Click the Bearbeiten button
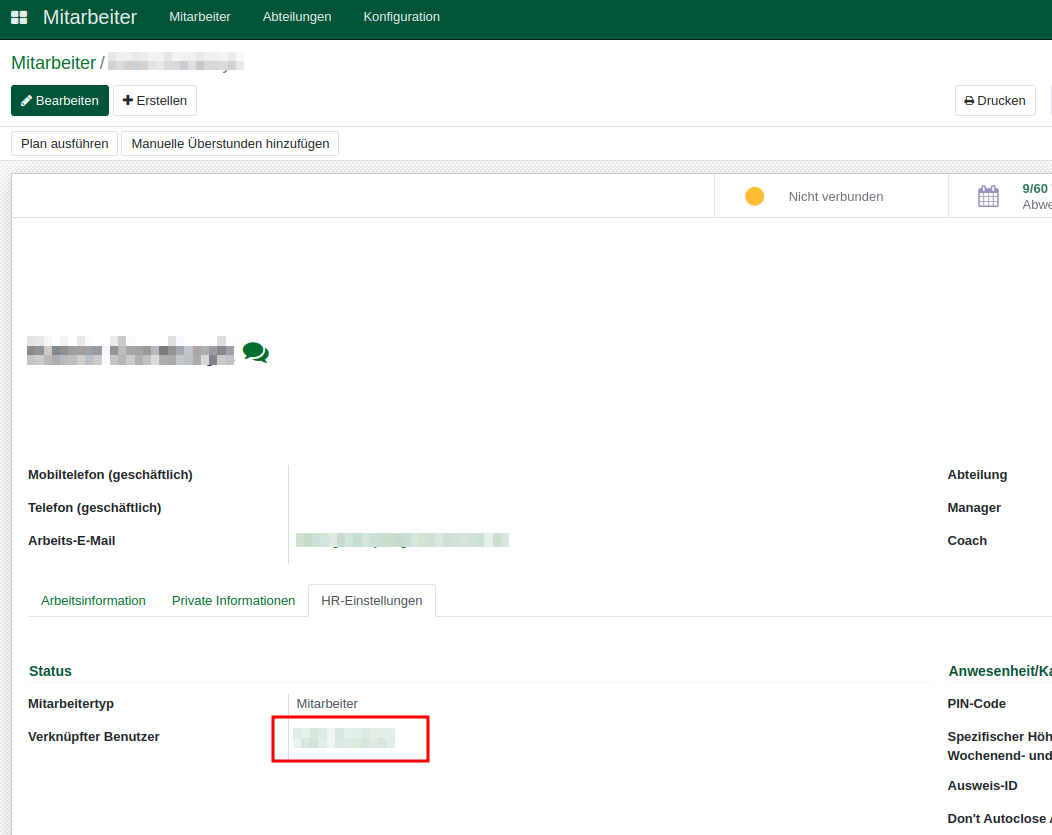The width and height of the screenshot is (1052, 835). pos(60,101)
